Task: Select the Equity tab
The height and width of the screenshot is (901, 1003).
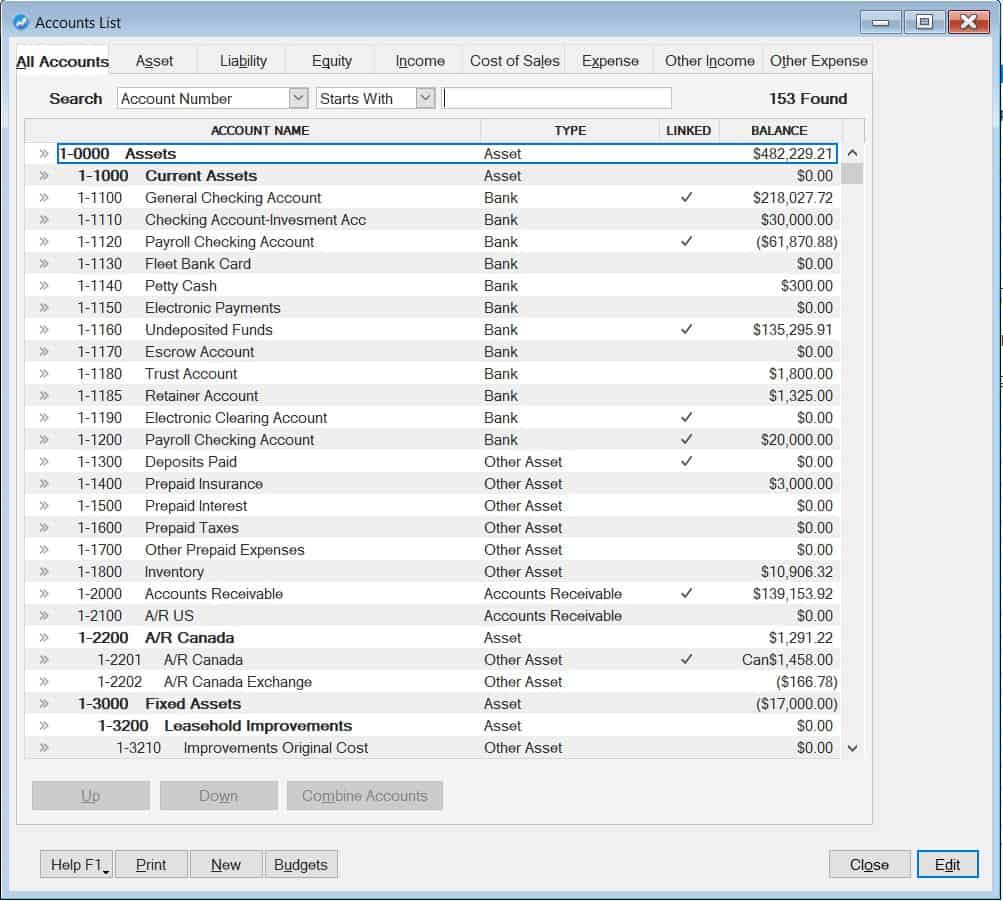Action: coord(332,61)
